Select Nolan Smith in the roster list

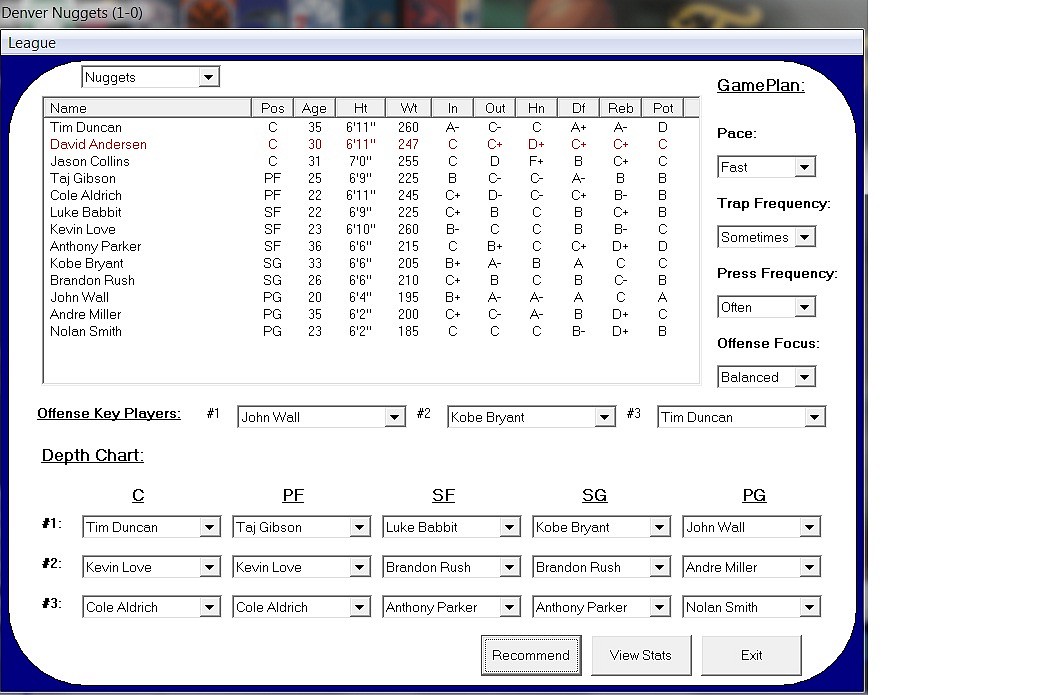pos(371,331)
